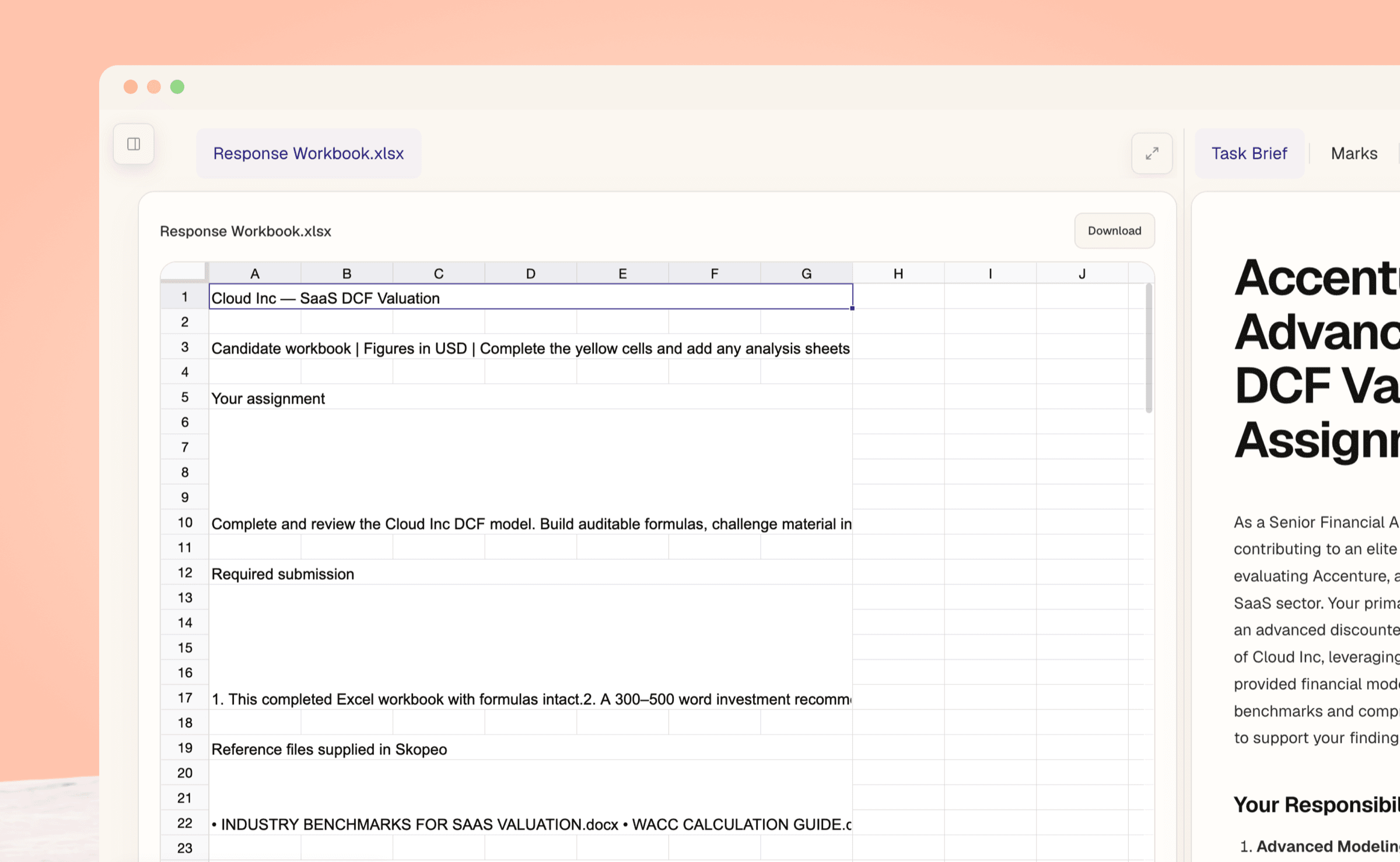1400x862 pixels.
Task: Select row 5 header
Action: click(x=184, y=397)
